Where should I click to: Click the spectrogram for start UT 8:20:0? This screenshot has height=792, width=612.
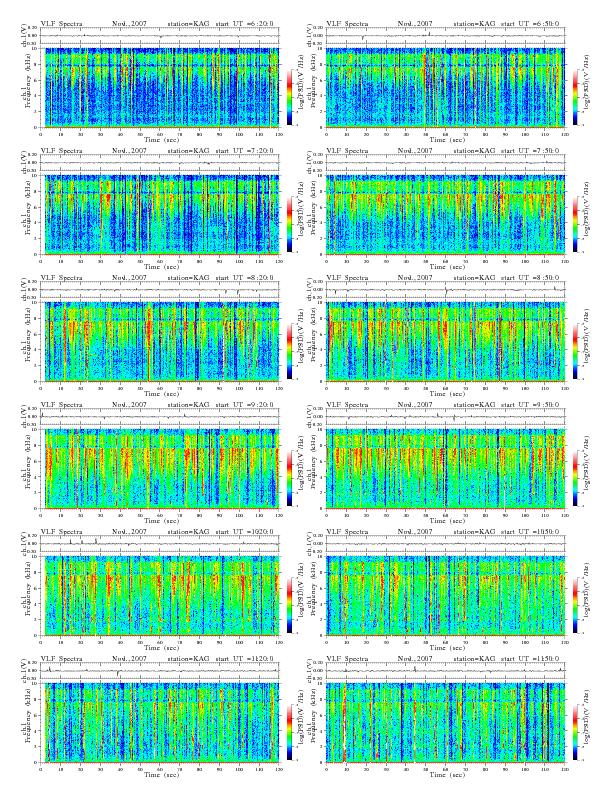pyautogui.click(x=160, y=341)
